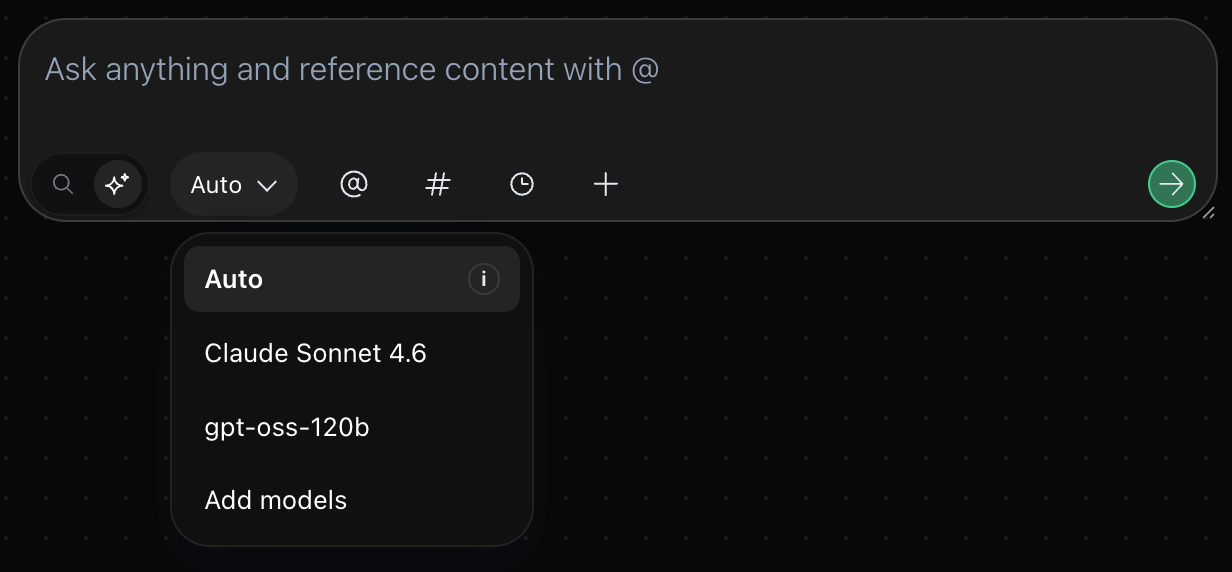Switch to search mode with magnifier icon

tap(63, 184)
